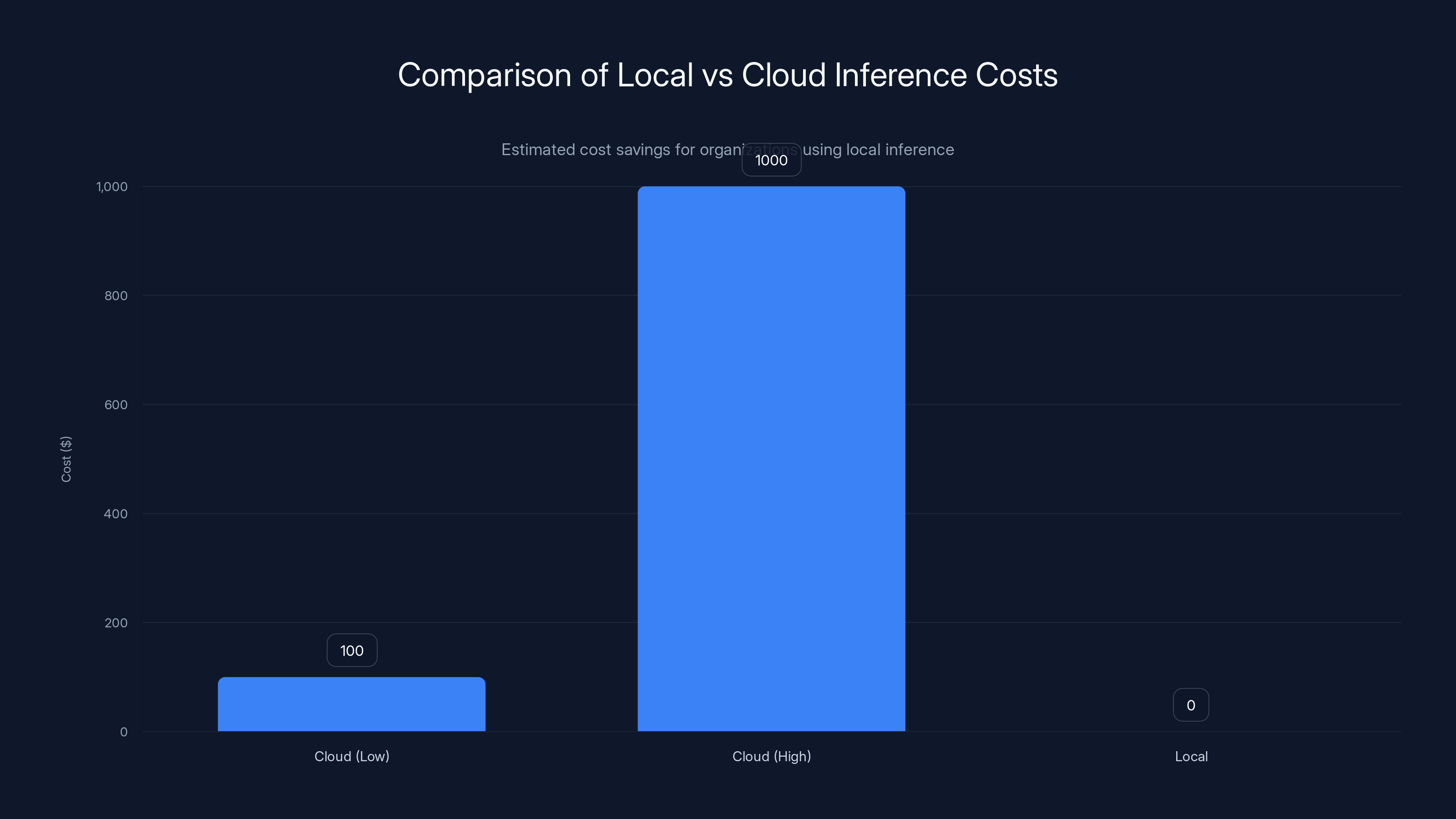Select the Cloud (High) axis label
The width and height of the screenshot is (1456, 819).
771,756
